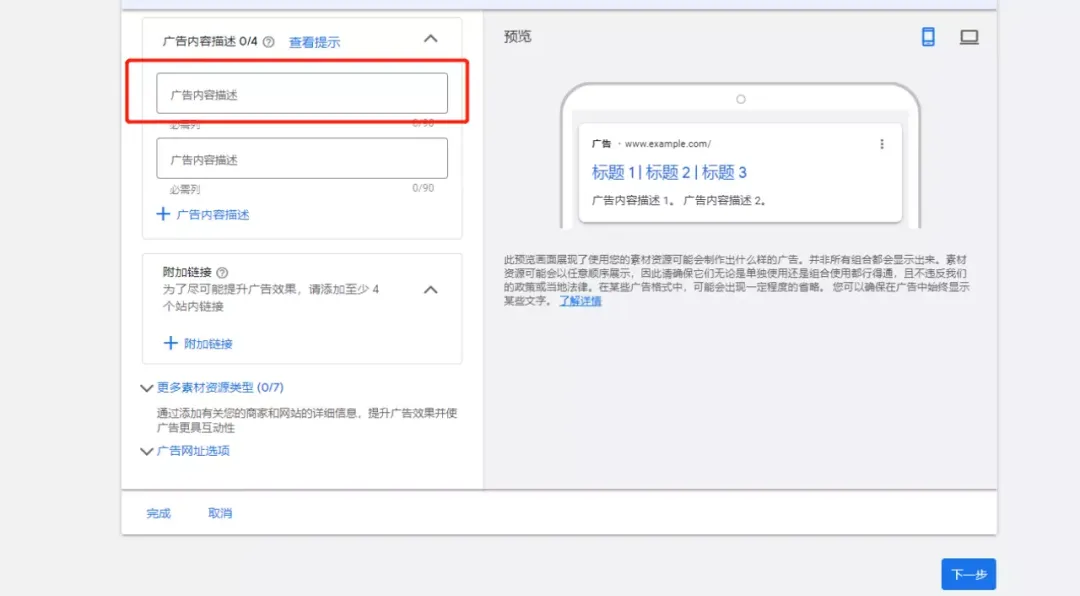This screenshot has width=1080, height=596.
Task: Click plus icon to add 附加链接
Action: (170, 343)
